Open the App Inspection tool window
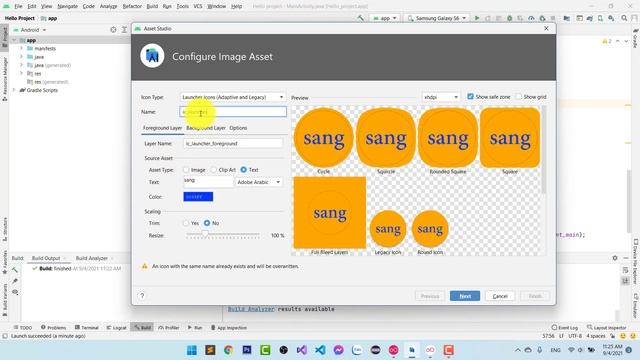The width and height of the screenshot is (640, 360). click(229, 327)
